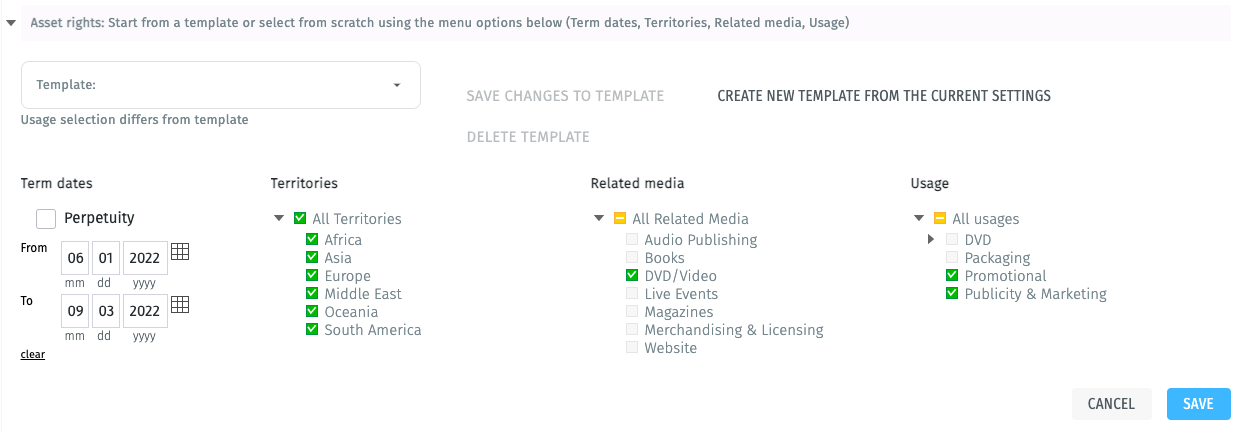Viewport: 1247px width, 433px height.
Task: Open the From date calendar picker icon
Action: (x=180, y=252)
